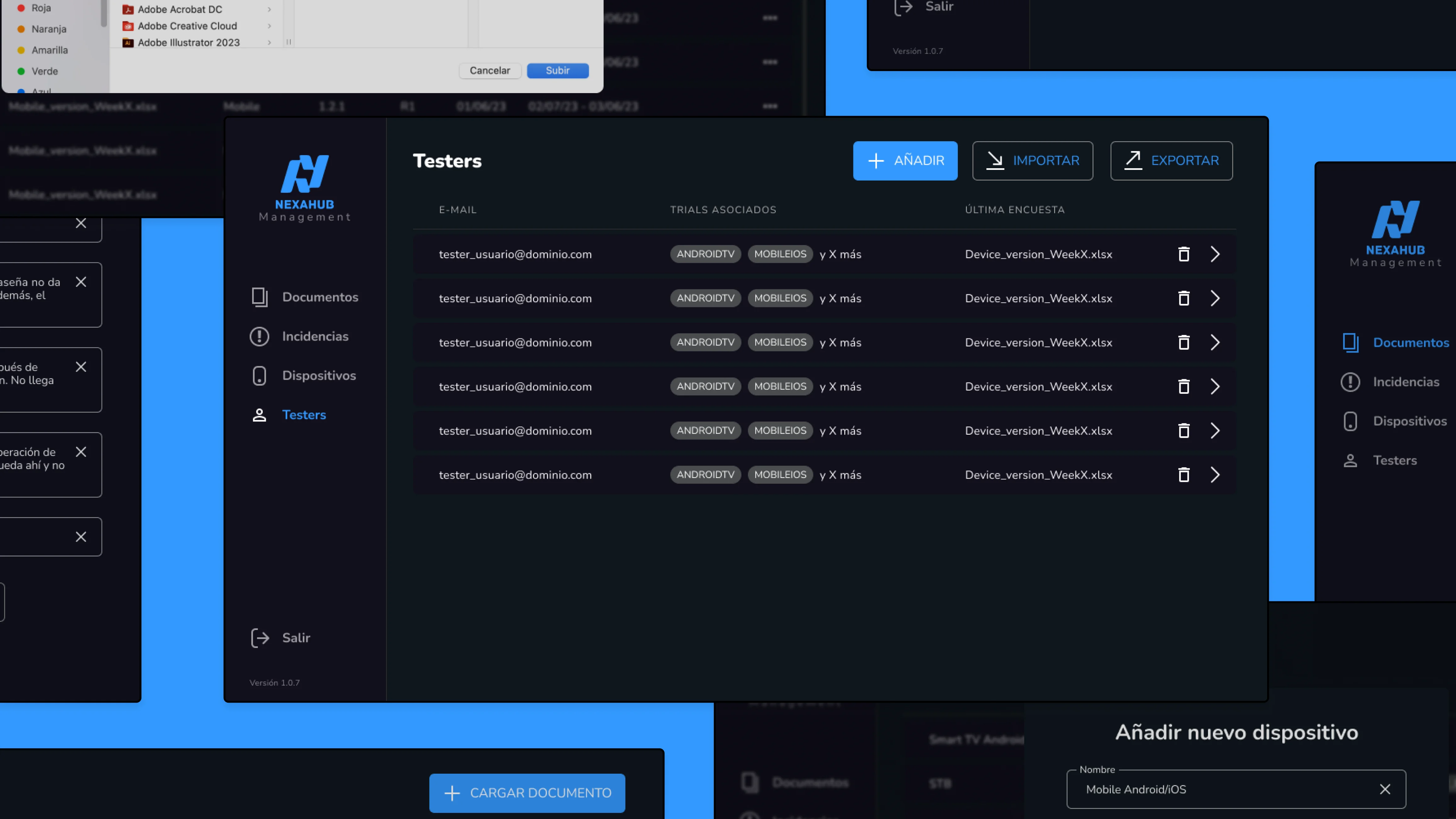Select Testers in the main window sidebar

coord(288,415)
